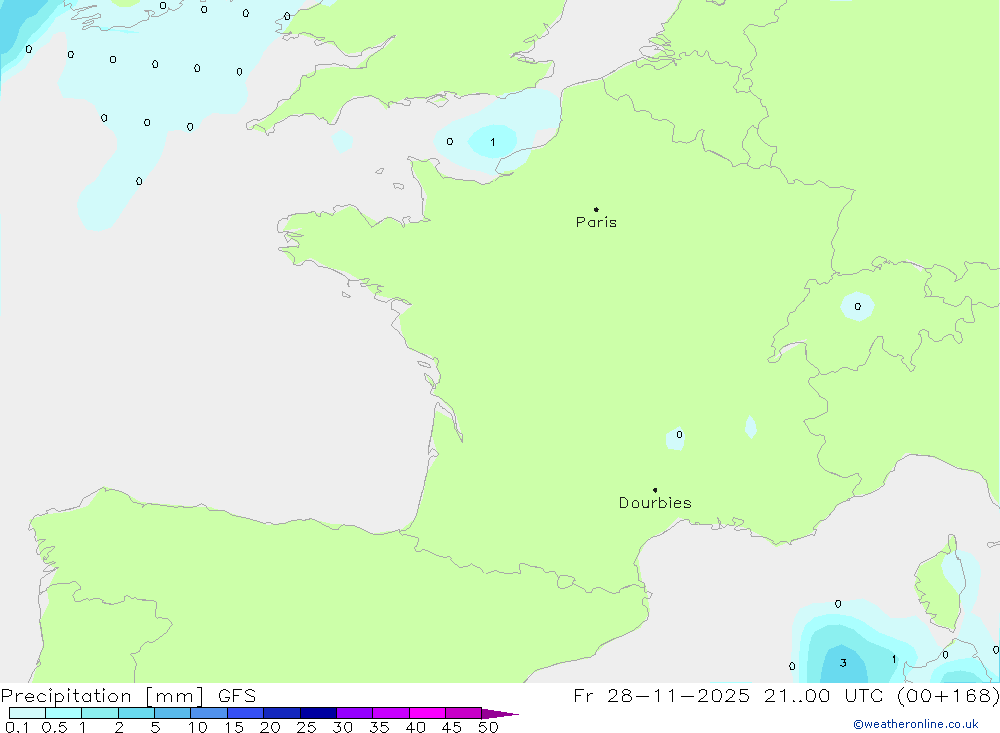Pick legend swatch between 1 and 2

point(100,713)
